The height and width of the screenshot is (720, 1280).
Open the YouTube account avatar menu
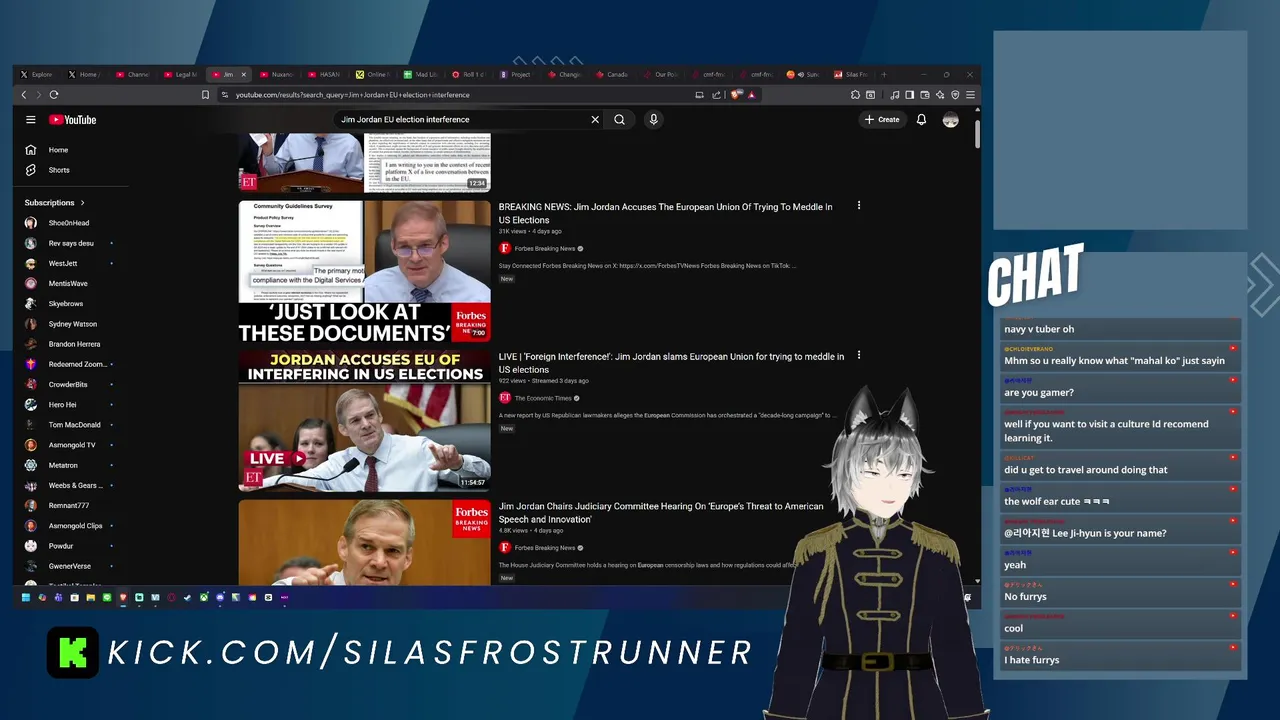(951, 120)
